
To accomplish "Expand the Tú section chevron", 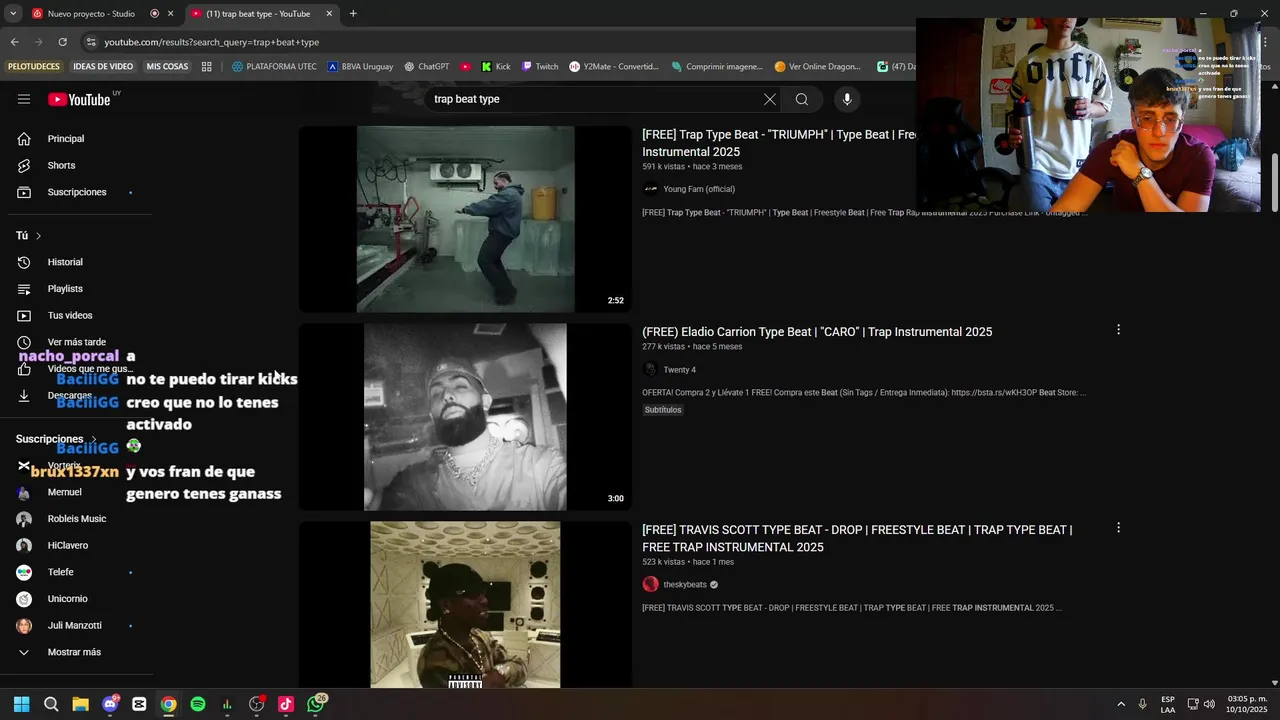I will pos(38,236).
